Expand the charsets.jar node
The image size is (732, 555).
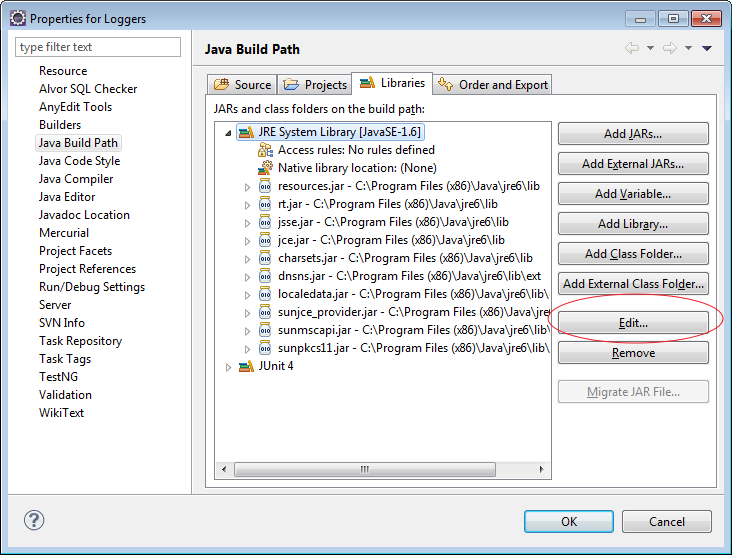pos(247,259)
